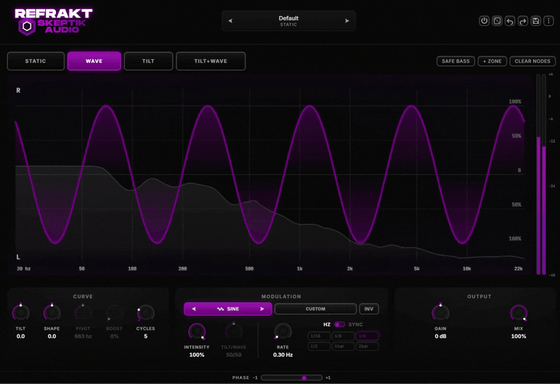
Task: Click the Refrakt Skeptik Audio logo
Action: (53, 22)
